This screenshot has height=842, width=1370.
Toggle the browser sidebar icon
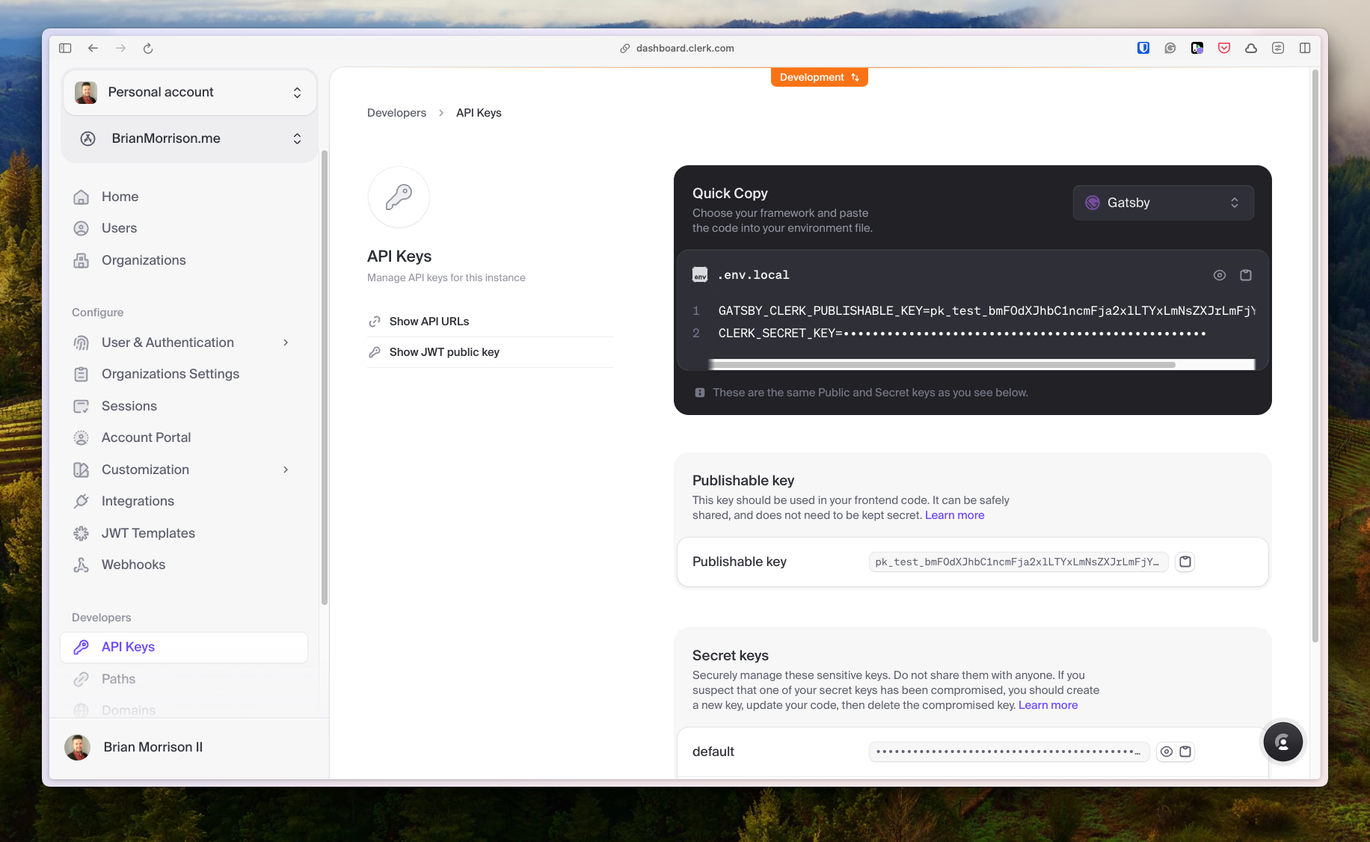[65, 48]
